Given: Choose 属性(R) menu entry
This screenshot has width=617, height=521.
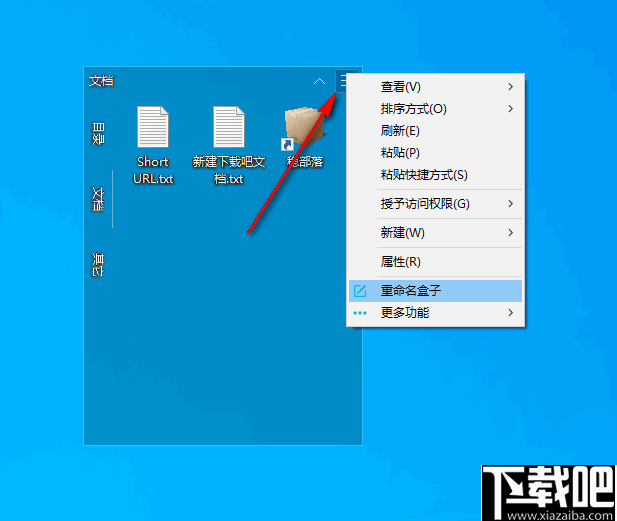Looking at the screenshot, I should point(435,262).
